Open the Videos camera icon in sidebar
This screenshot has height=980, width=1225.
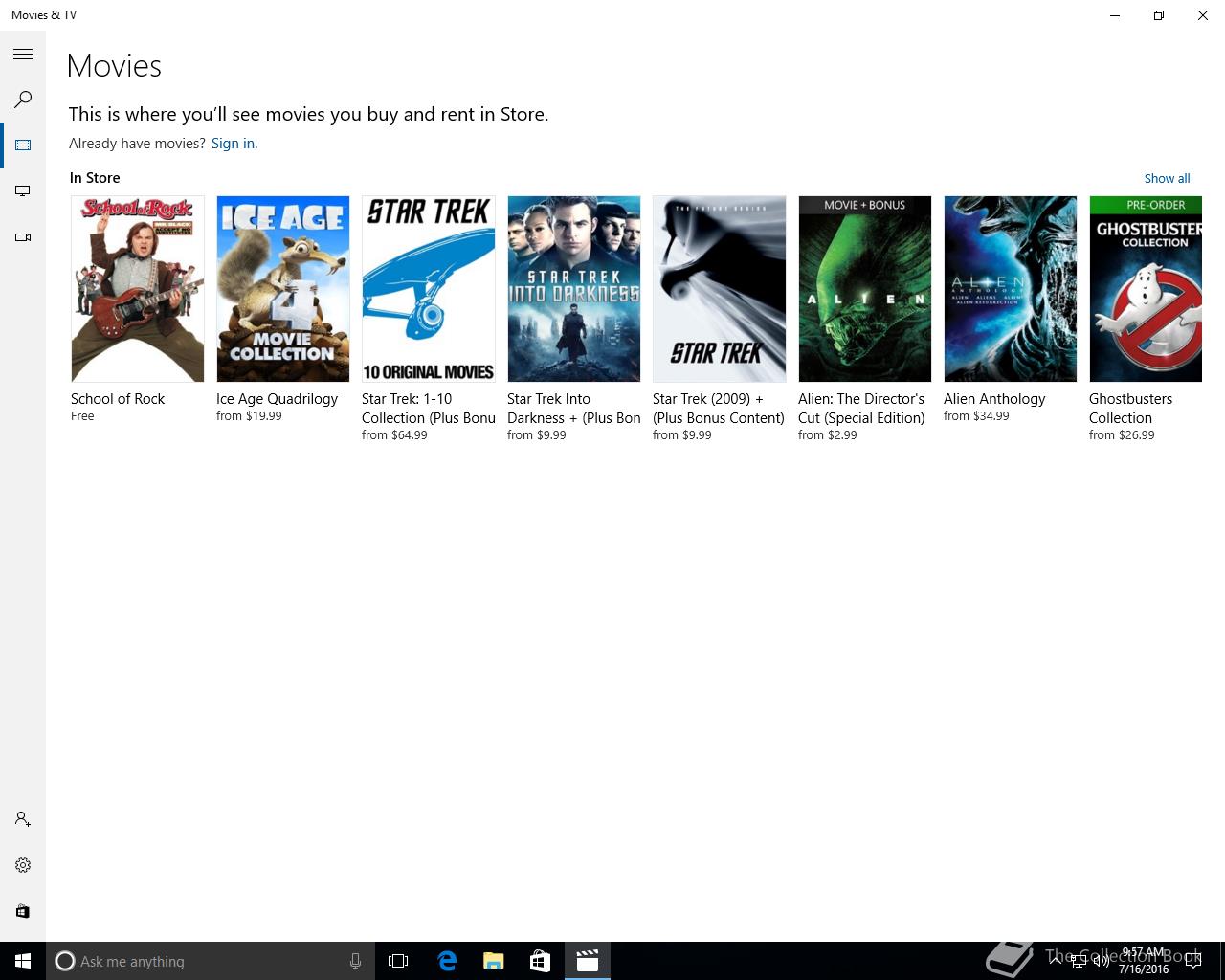[x=23, y=237]
